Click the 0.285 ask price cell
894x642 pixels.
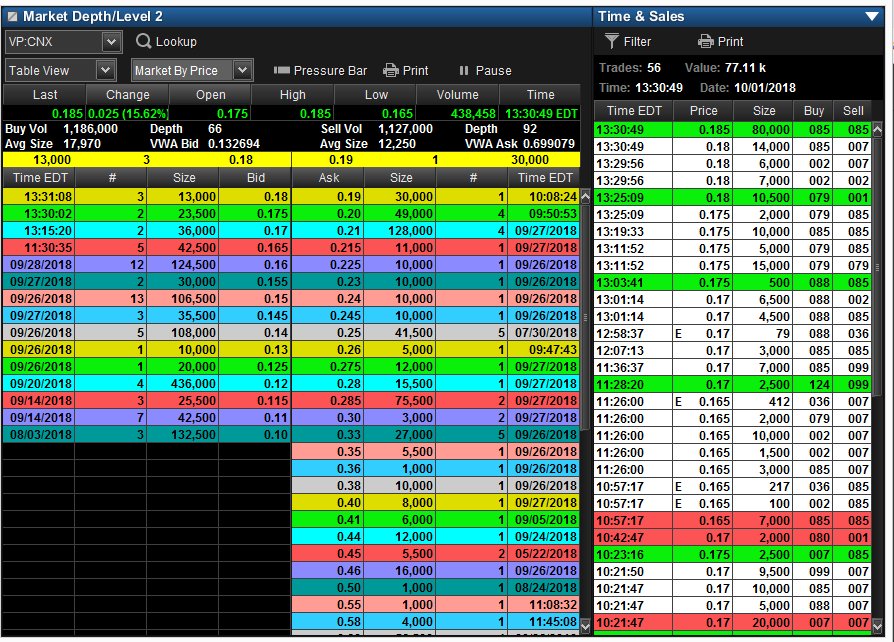[328, 401]
